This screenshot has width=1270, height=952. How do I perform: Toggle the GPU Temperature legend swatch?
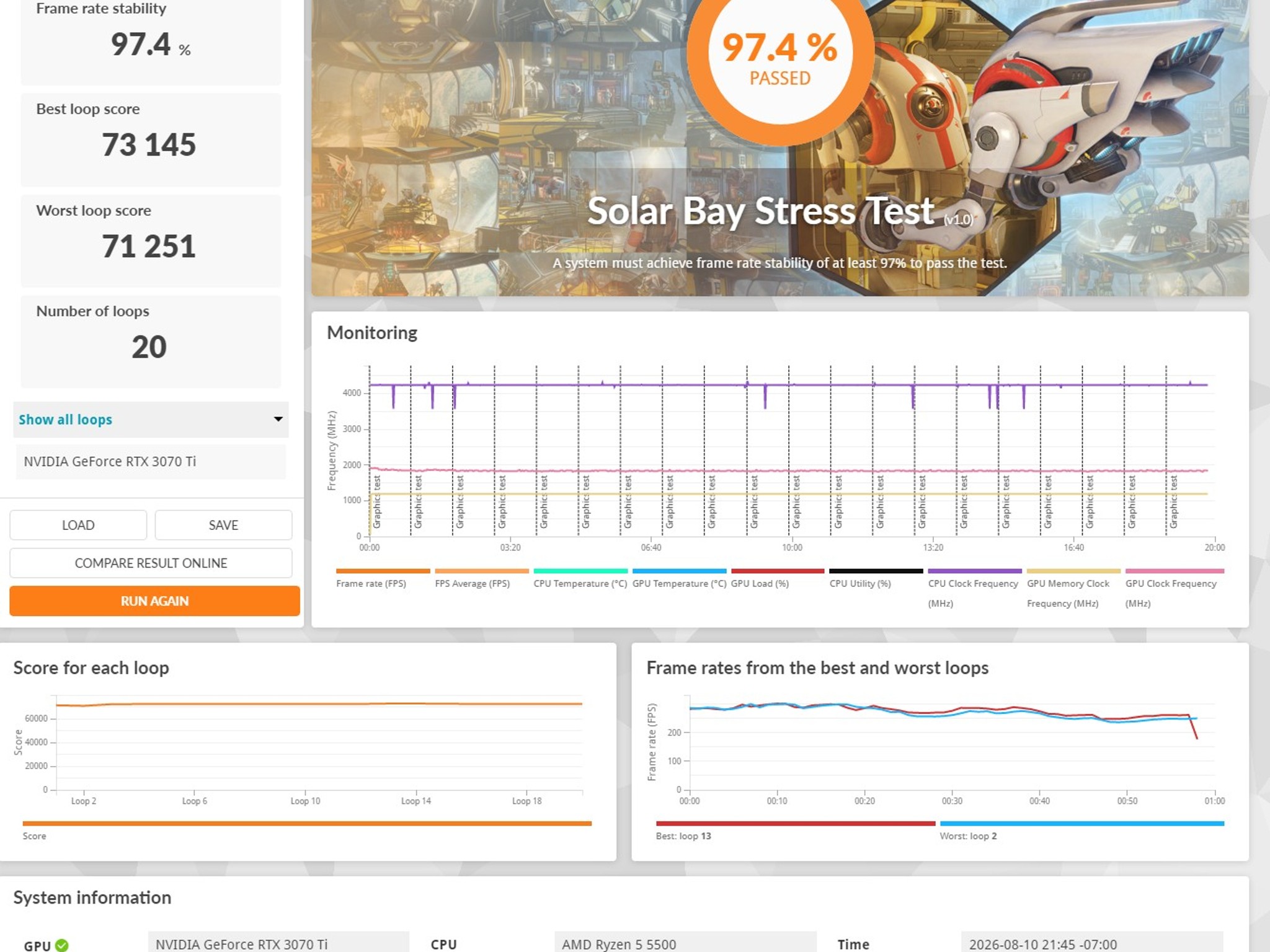pyautogui.click(x=679, y=571)
